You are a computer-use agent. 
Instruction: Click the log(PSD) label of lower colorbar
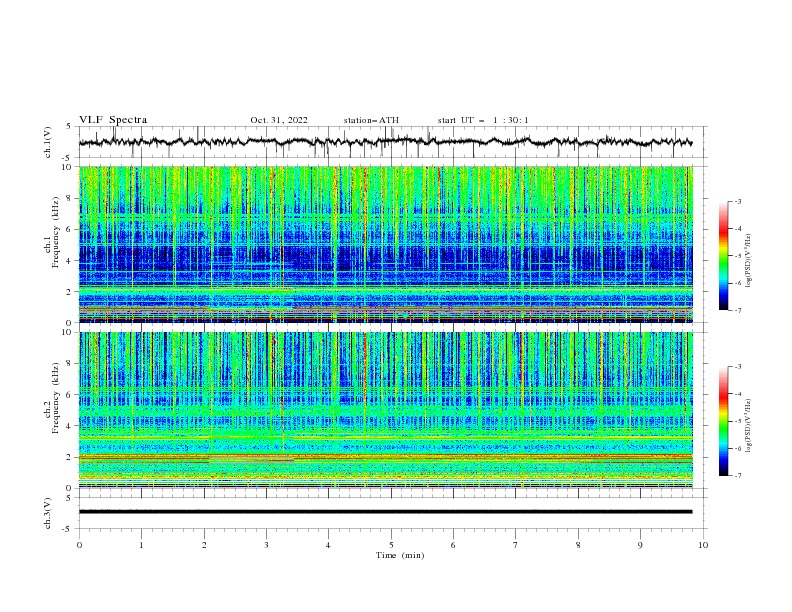point(749,425)
